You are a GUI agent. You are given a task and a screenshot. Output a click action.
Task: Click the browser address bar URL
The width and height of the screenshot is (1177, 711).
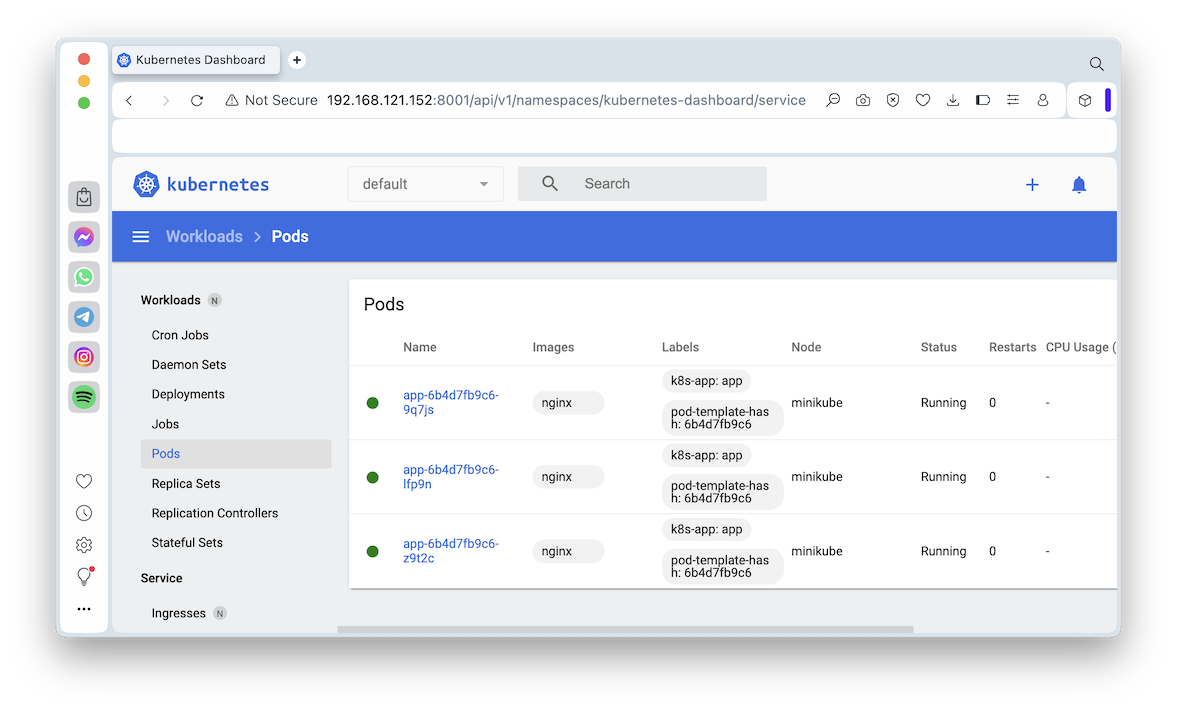[566, 100]
